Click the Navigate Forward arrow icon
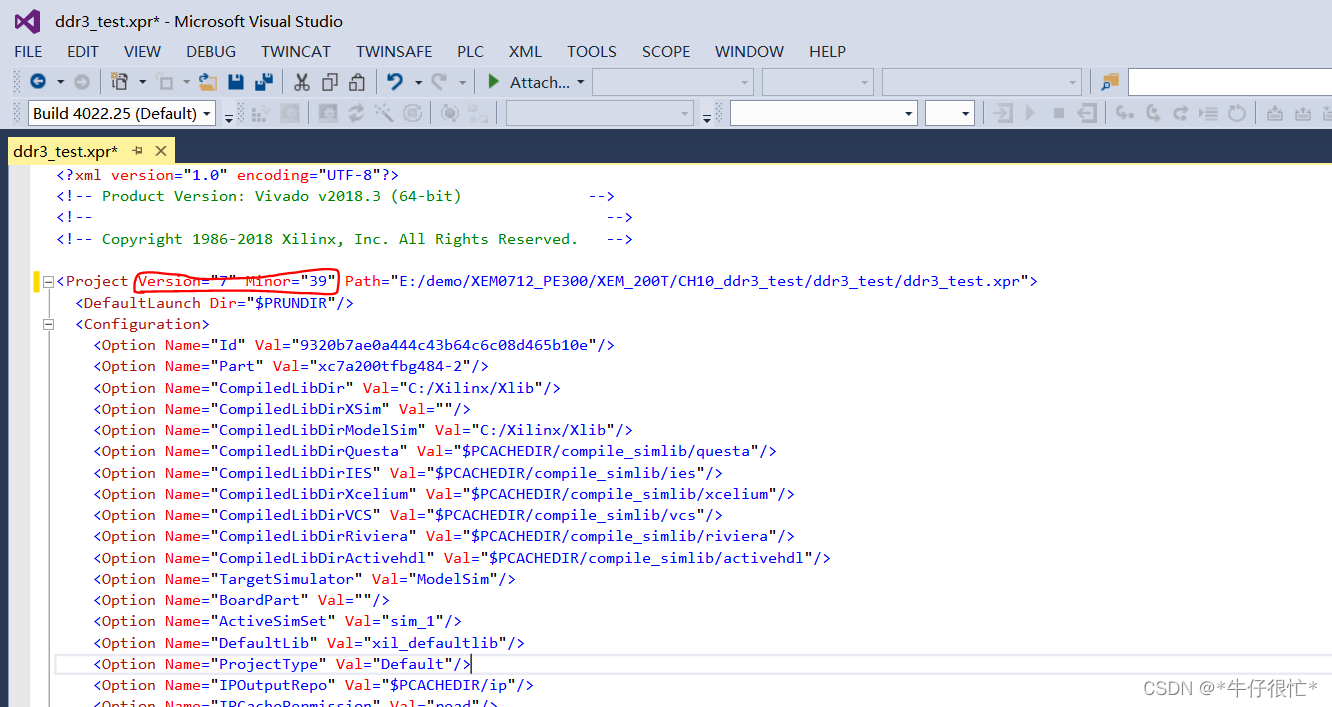Image resolution: width=1332 pixels, height=707 pixels. pos(82,82)
